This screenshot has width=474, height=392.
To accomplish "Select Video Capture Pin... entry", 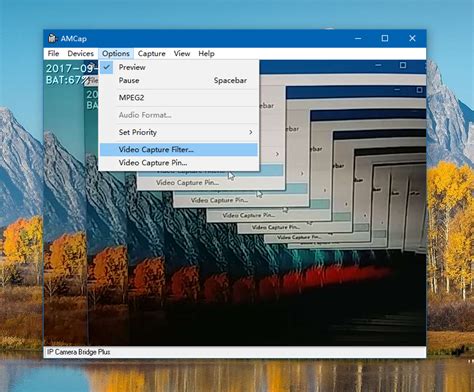I will (179, 163).
